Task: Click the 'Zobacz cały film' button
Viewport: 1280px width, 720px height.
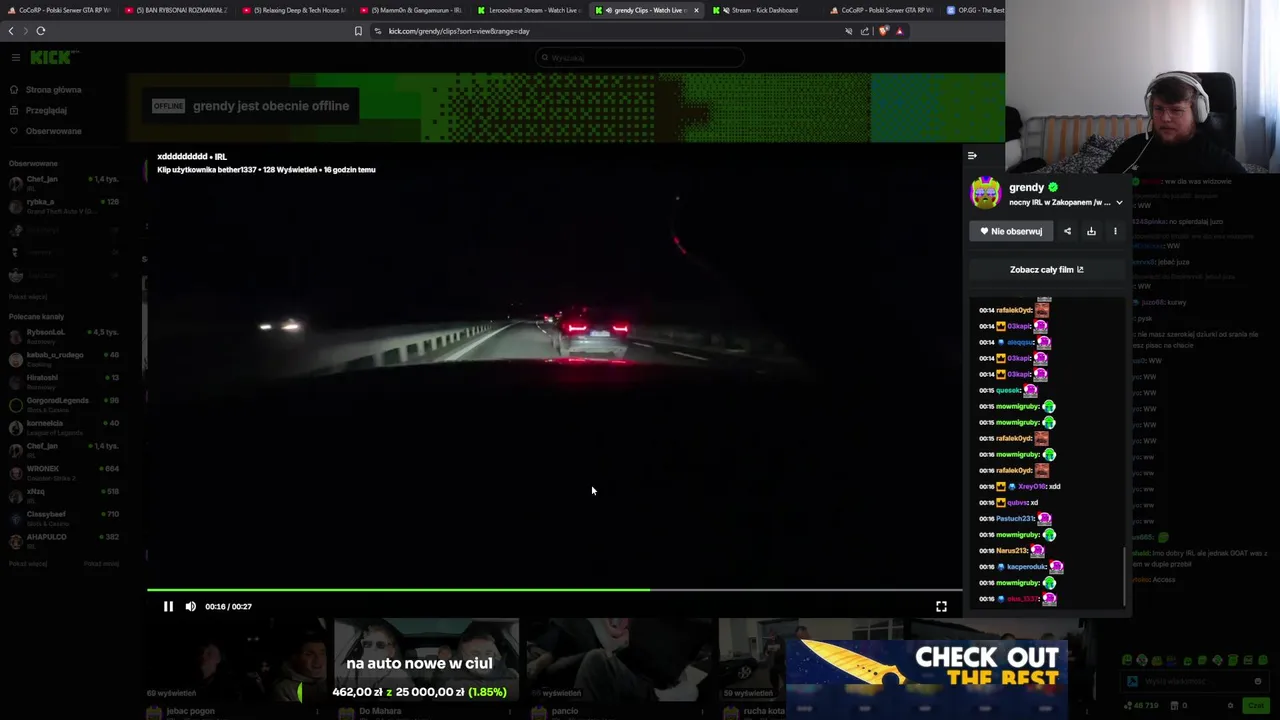Action: tap(1046, 269)
